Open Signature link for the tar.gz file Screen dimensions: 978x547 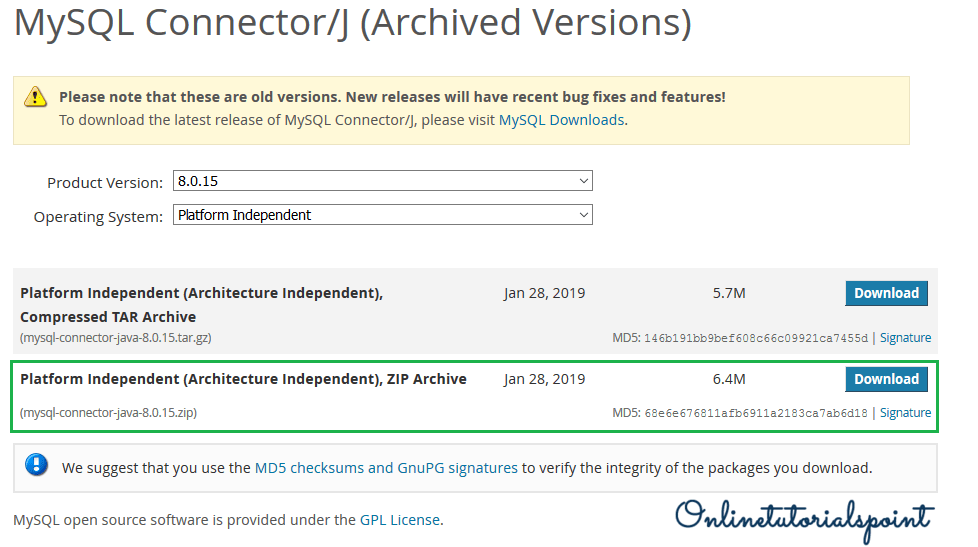(905, 338)
